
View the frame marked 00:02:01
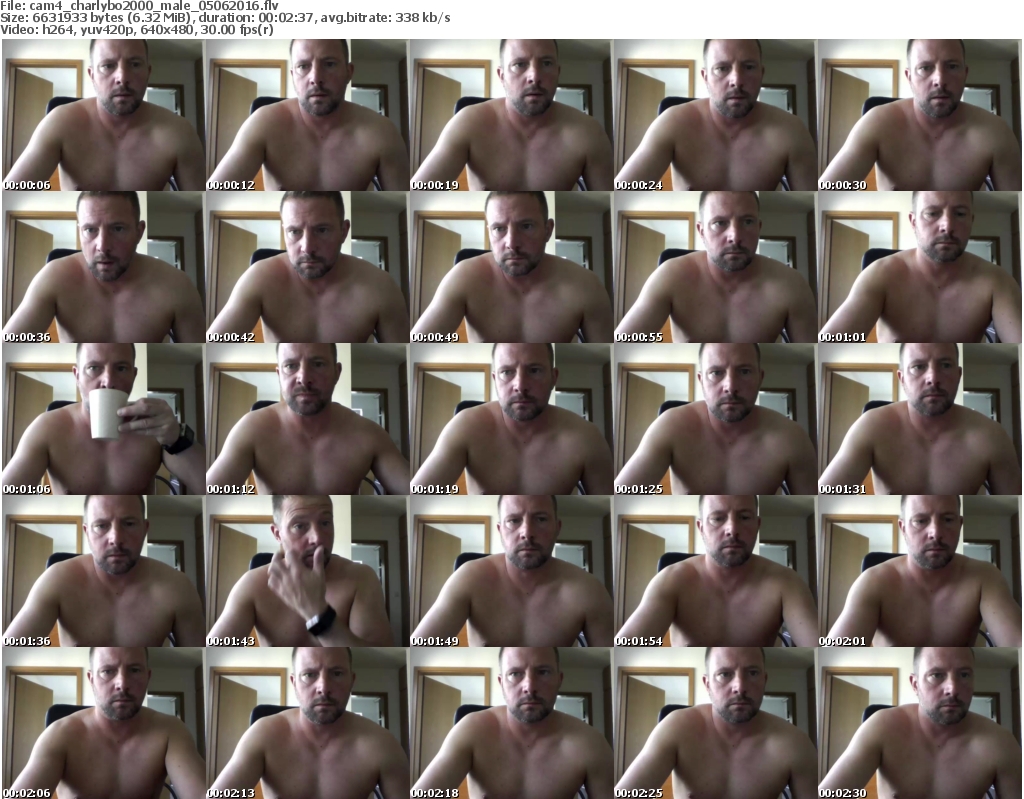point(919,571)
